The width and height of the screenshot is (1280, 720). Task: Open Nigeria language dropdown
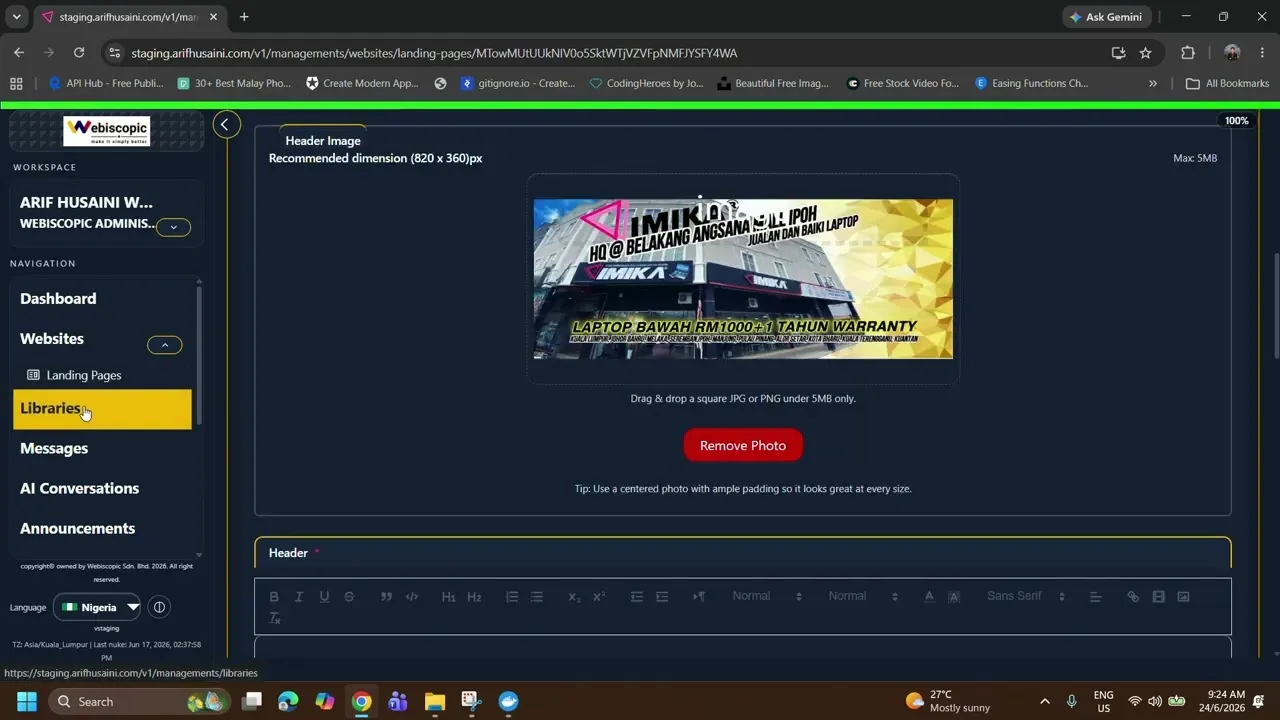pyautogui.click(x=98, y=607)
